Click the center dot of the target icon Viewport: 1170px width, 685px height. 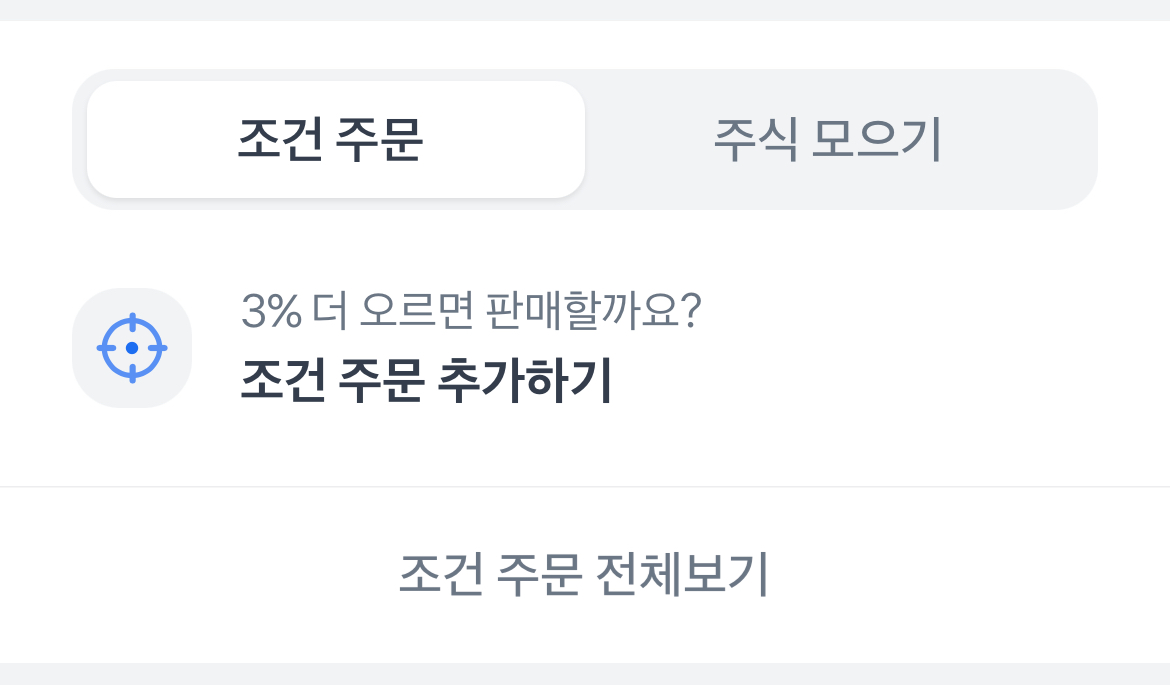click(x=132, y=348)
